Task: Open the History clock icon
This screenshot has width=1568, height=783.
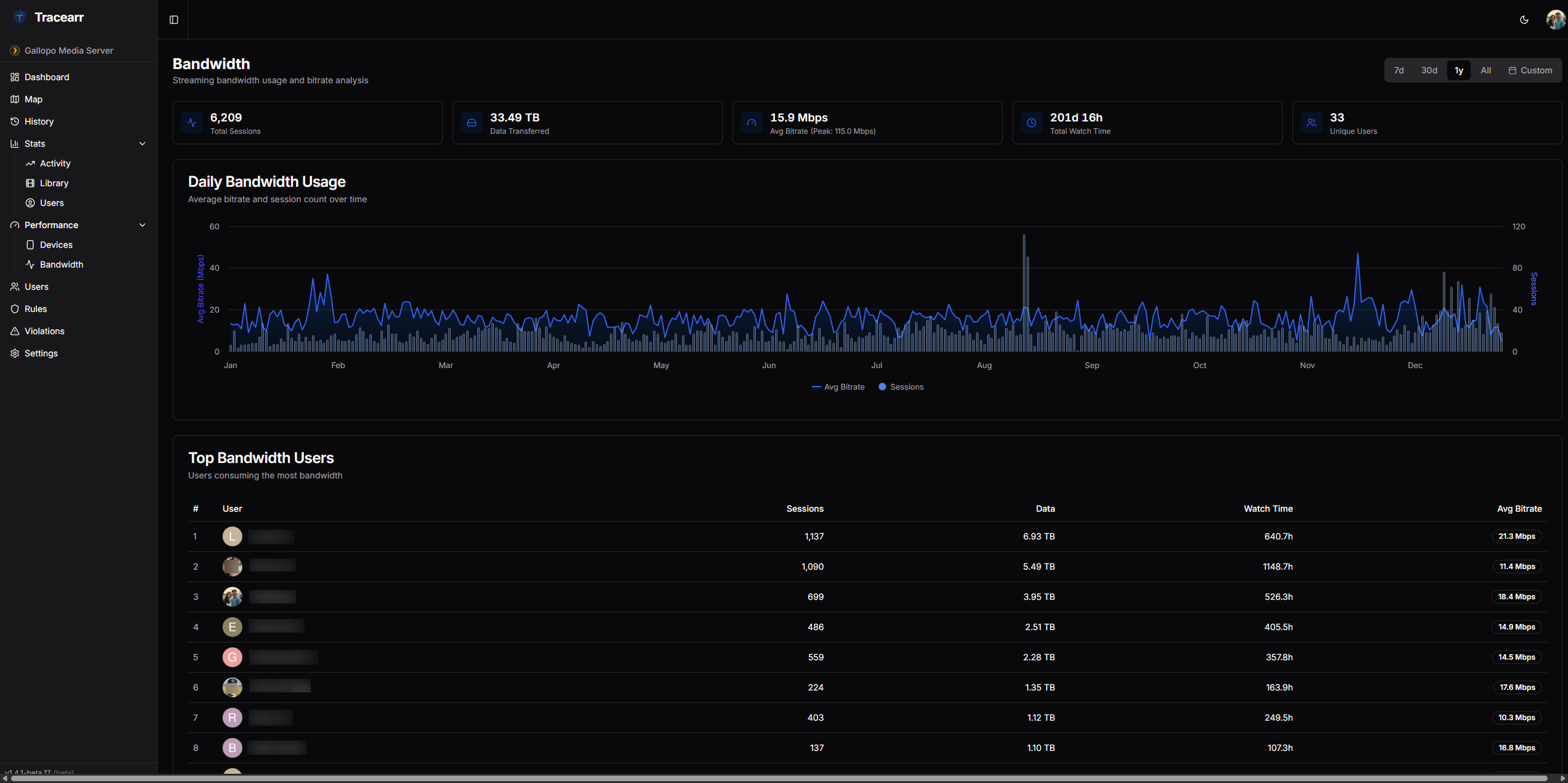Action: (15, 121)
